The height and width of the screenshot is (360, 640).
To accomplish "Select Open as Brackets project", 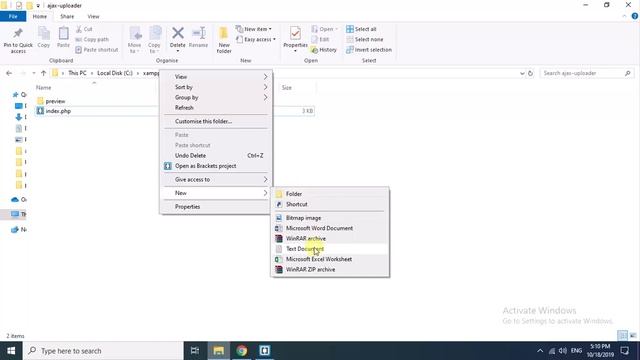I will (x=216, y=166).
